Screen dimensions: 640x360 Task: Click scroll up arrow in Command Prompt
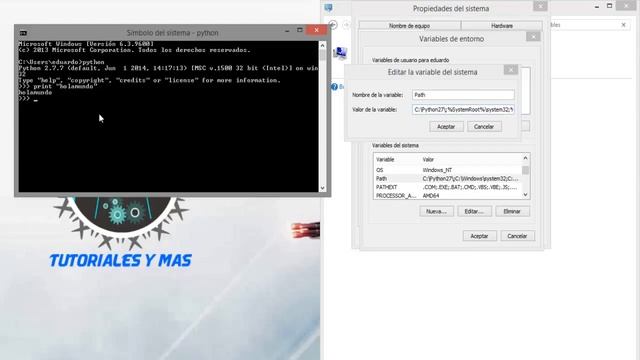click(322, 45)
